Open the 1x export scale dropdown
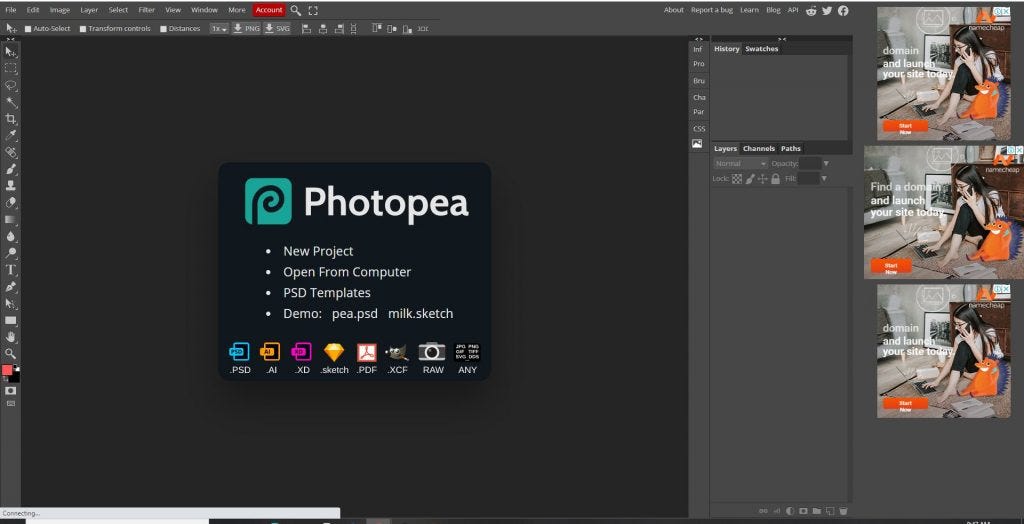The height and width of the screenshot is (524, 1024). coord(219,29)
